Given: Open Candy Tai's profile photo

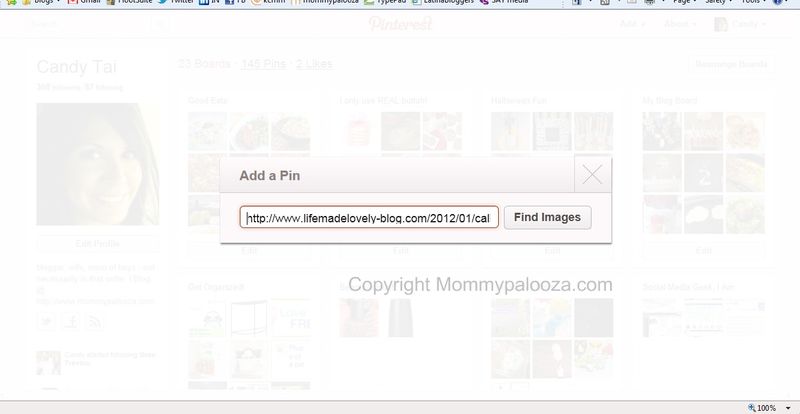Looking at the screenshot, I should tap(97, 164).
